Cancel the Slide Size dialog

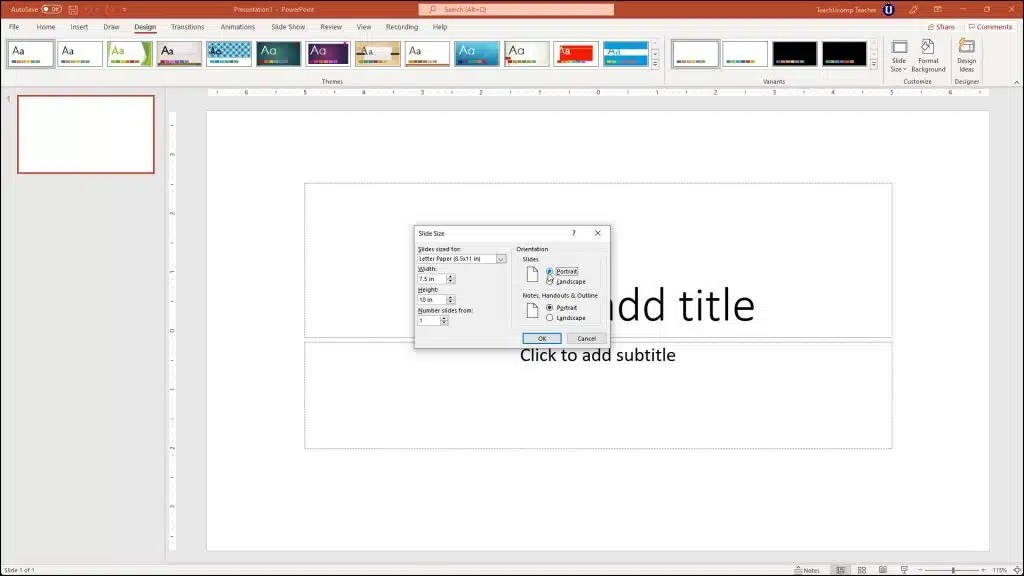tap(585, 338)
